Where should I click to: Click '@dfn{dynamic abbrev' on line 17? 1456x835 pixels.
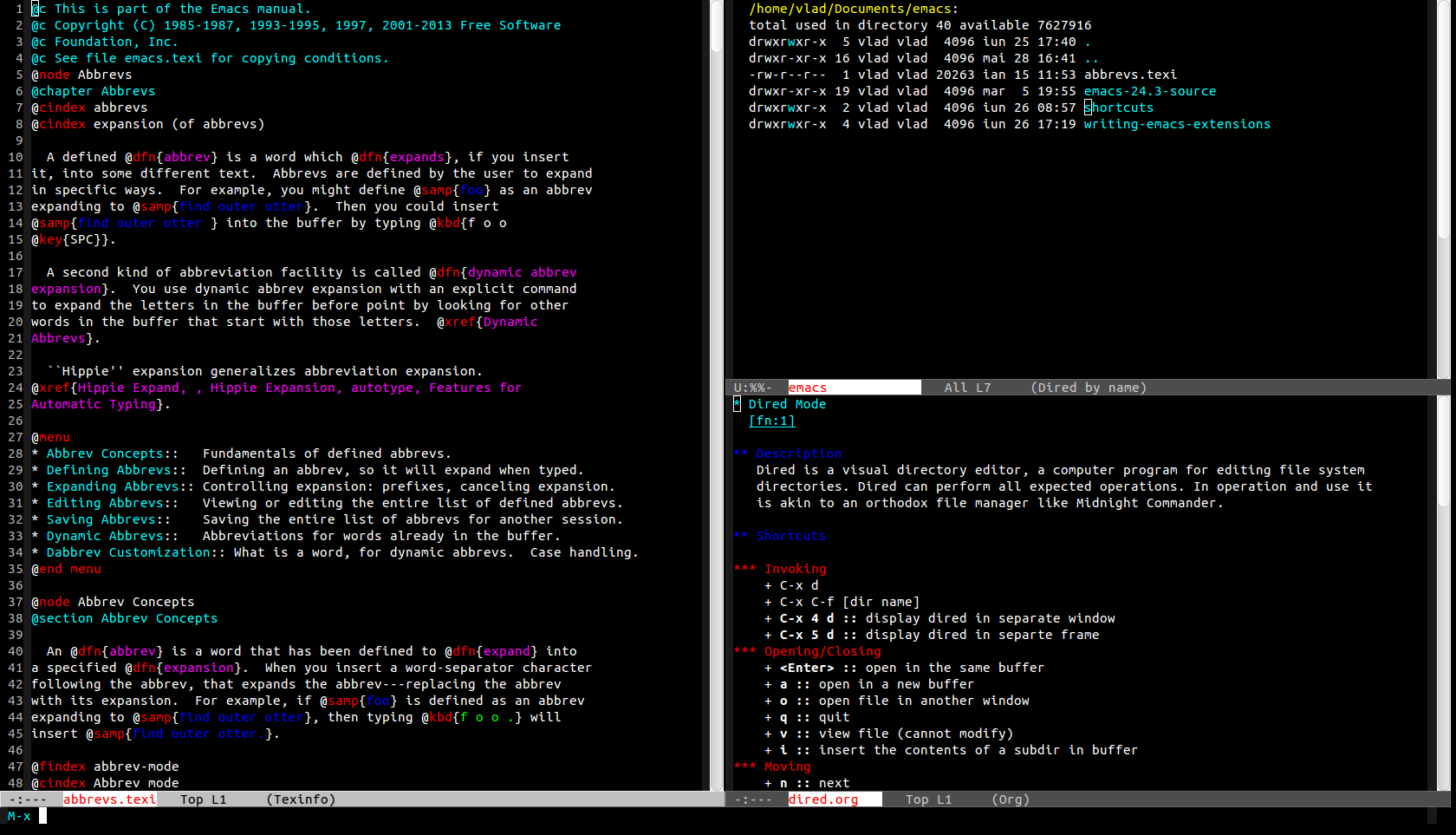tap(503, 272)
